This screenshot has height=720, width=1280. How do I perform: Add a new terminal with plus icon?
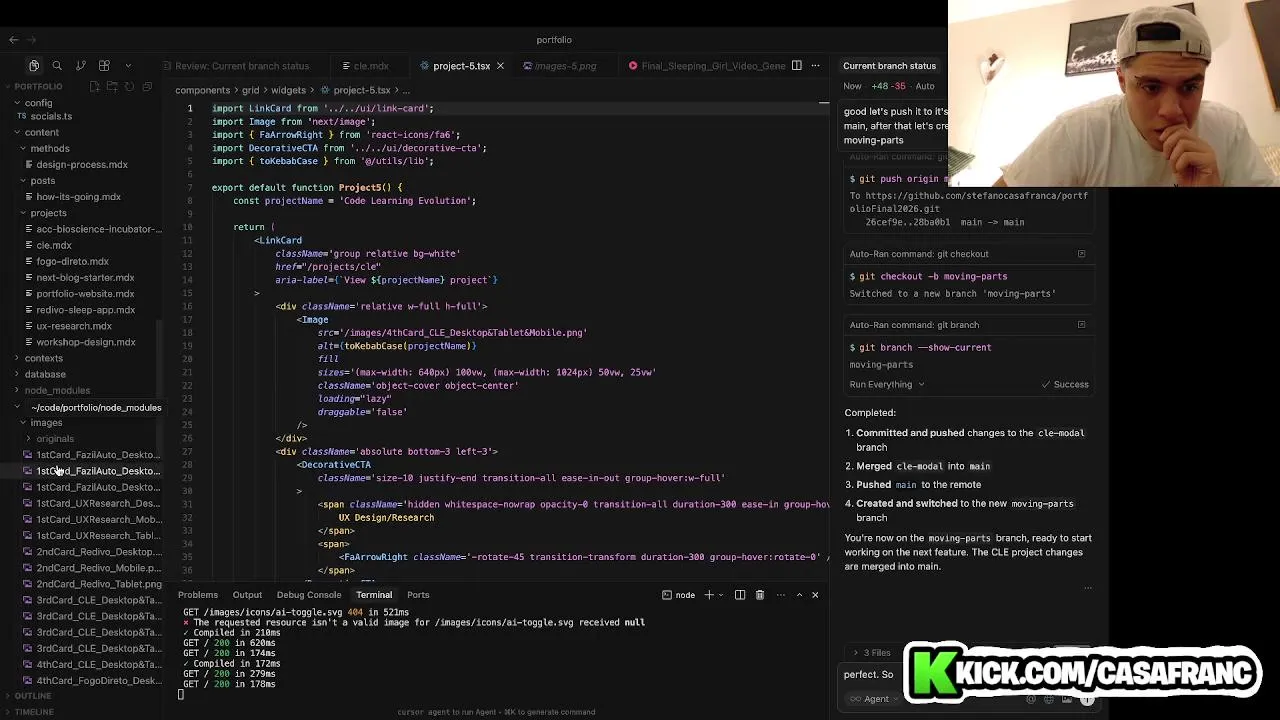[709, 595]
